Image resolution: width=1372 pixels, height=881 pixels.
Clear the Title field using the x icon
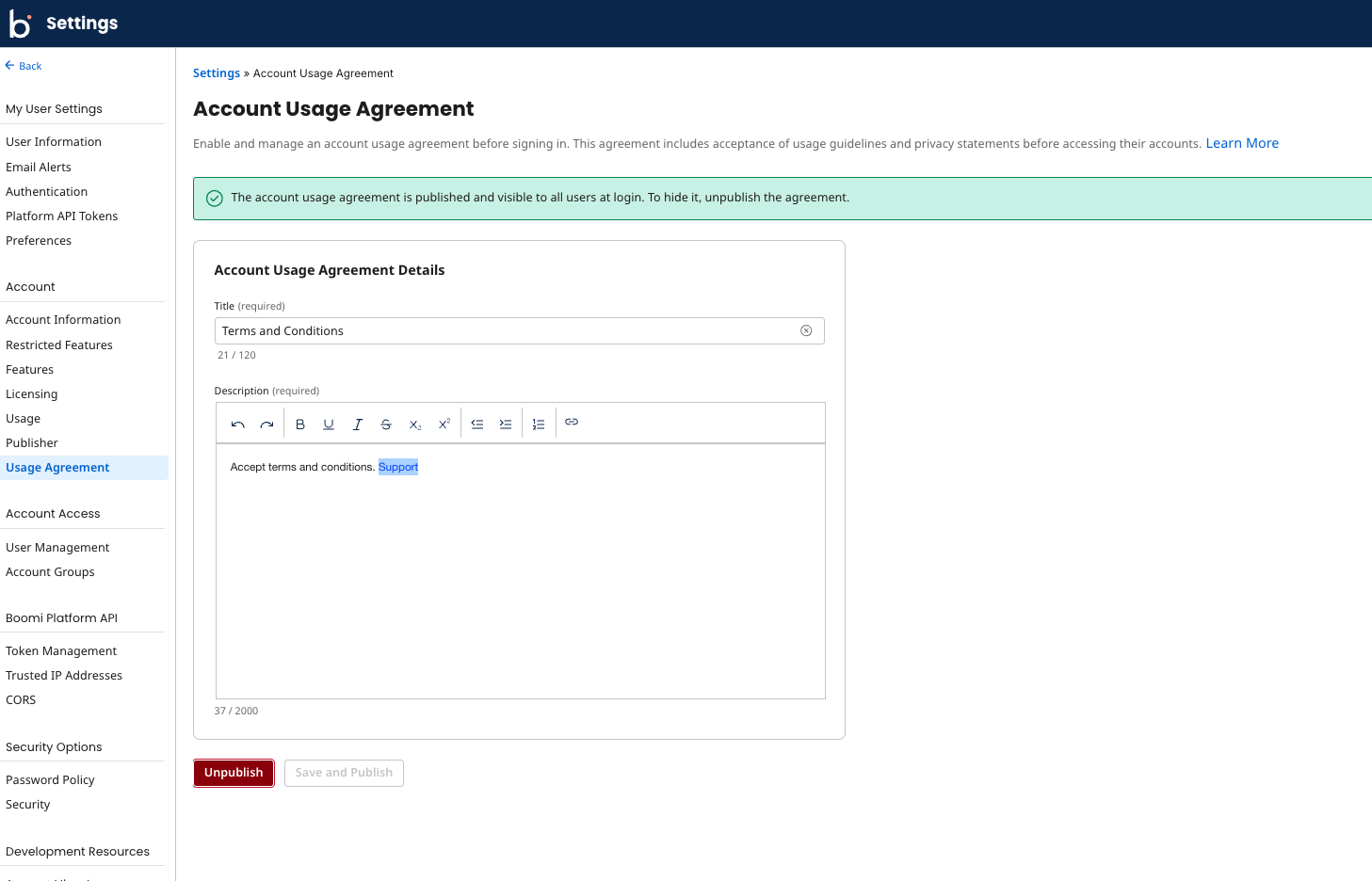806,330
